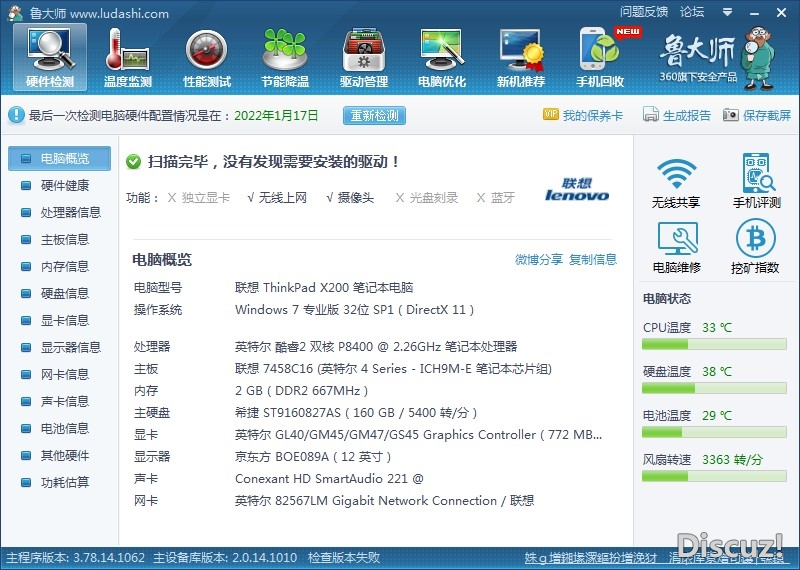Click the 微博分享 link
The width and height of the screenshot is (800, 570).
539,260
